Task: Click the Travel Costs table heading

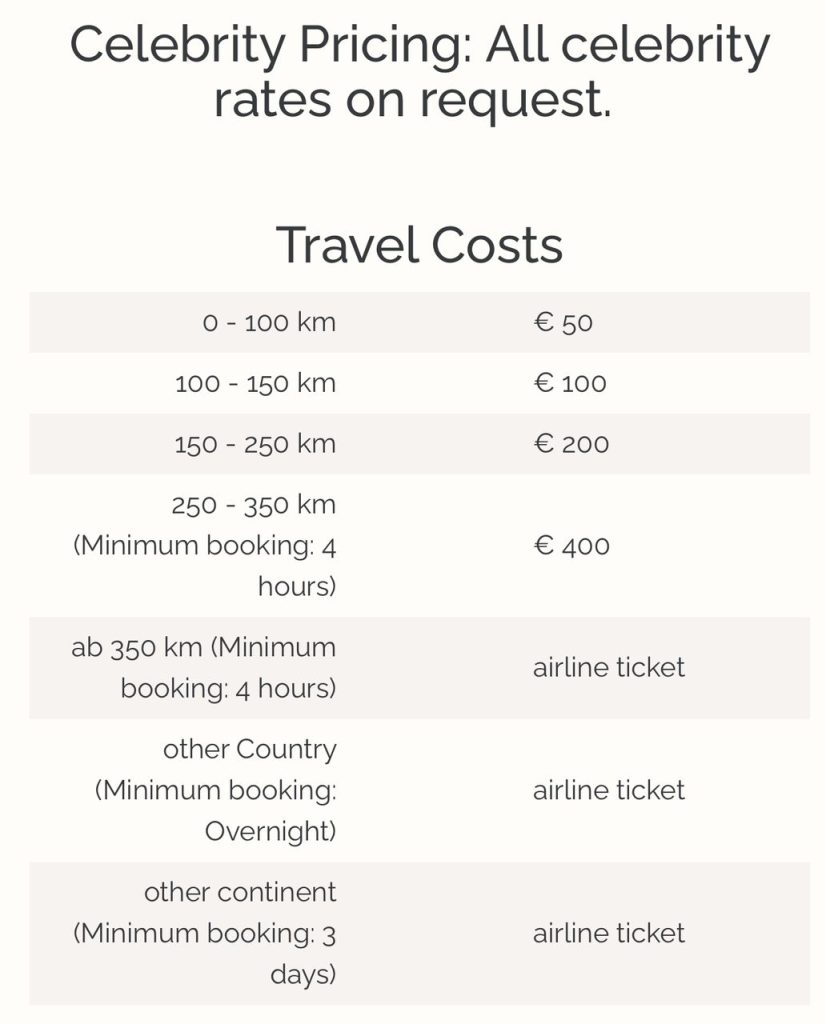Action: [x=419, y=245]
